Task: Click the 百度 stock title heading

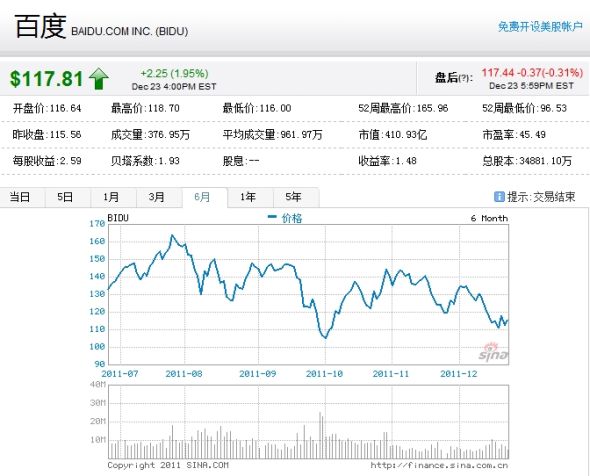Action: 40,26
